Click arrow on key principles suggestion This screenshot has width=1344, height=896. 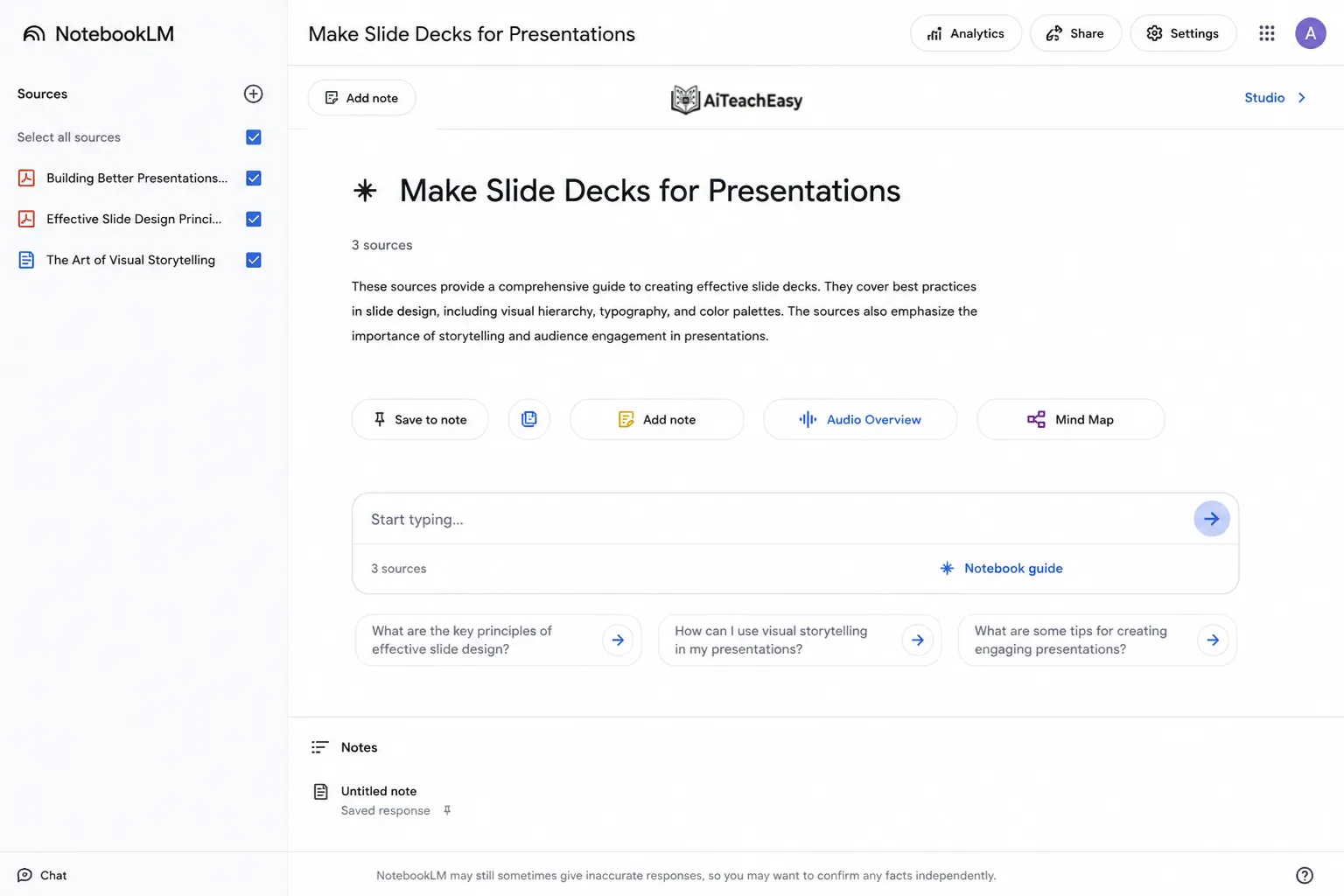click(618, 640)
